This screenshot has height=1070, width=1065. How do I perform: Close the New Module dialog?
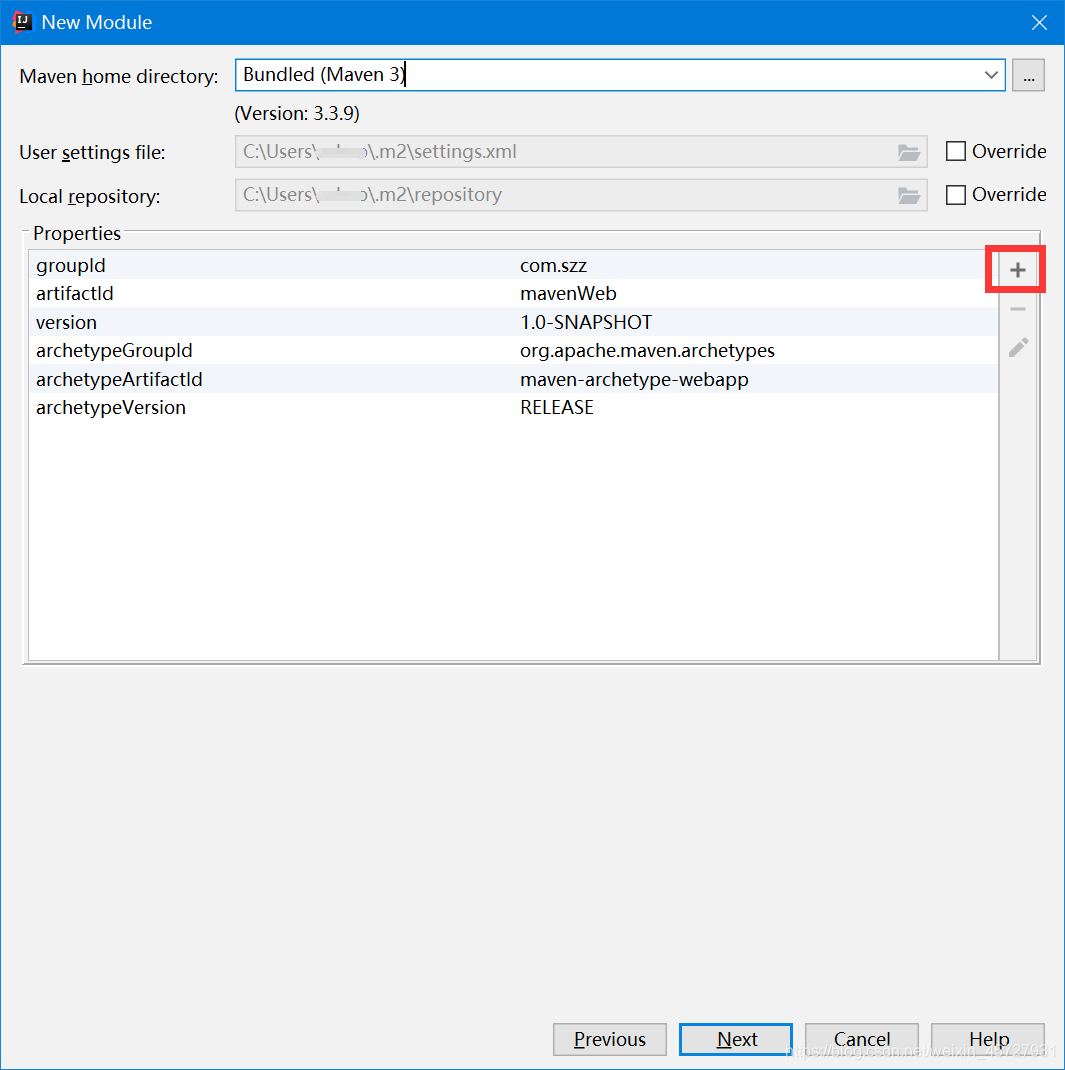pos(1039,23)
